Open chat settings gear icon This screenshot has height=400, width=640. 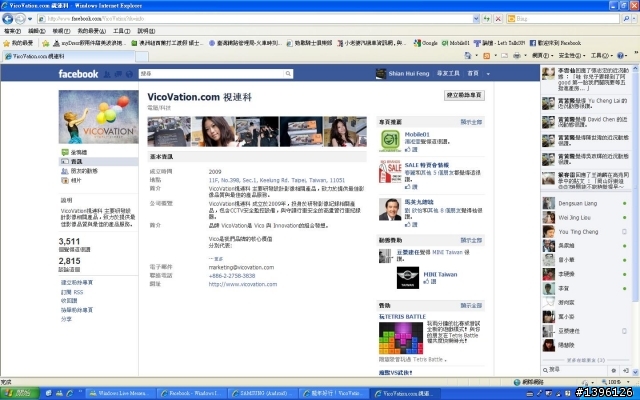[x=613, y=370]
